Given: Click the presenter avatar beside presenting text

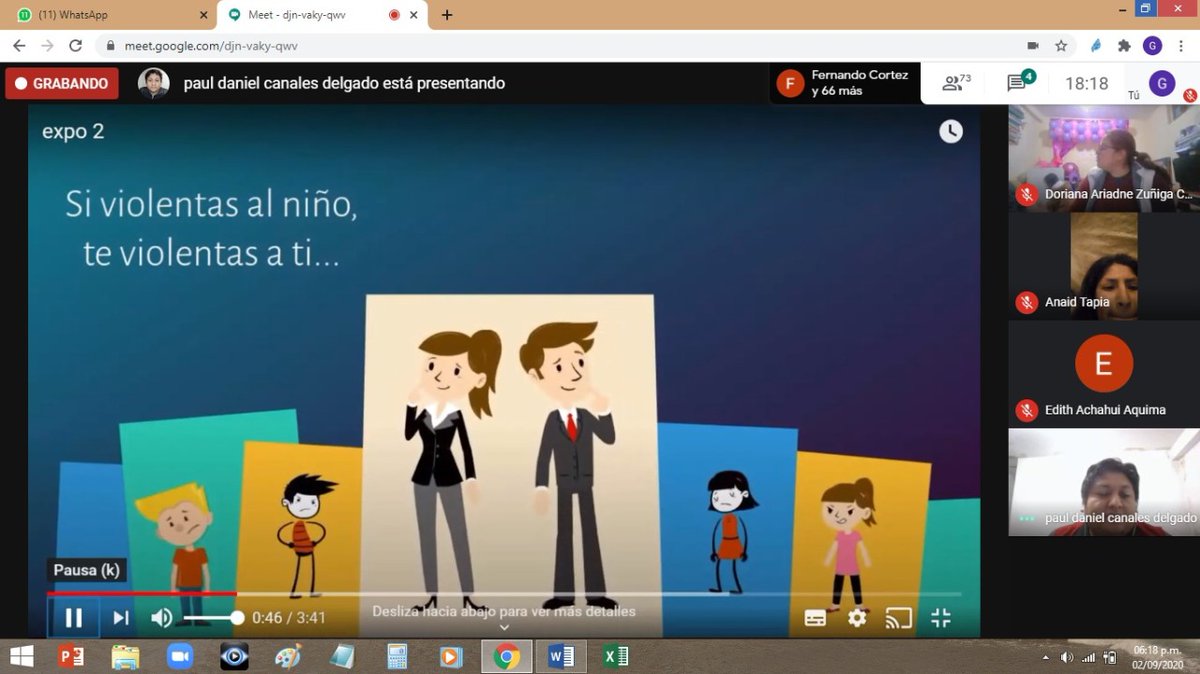Looking at the screenshot, I should point(153,83).
